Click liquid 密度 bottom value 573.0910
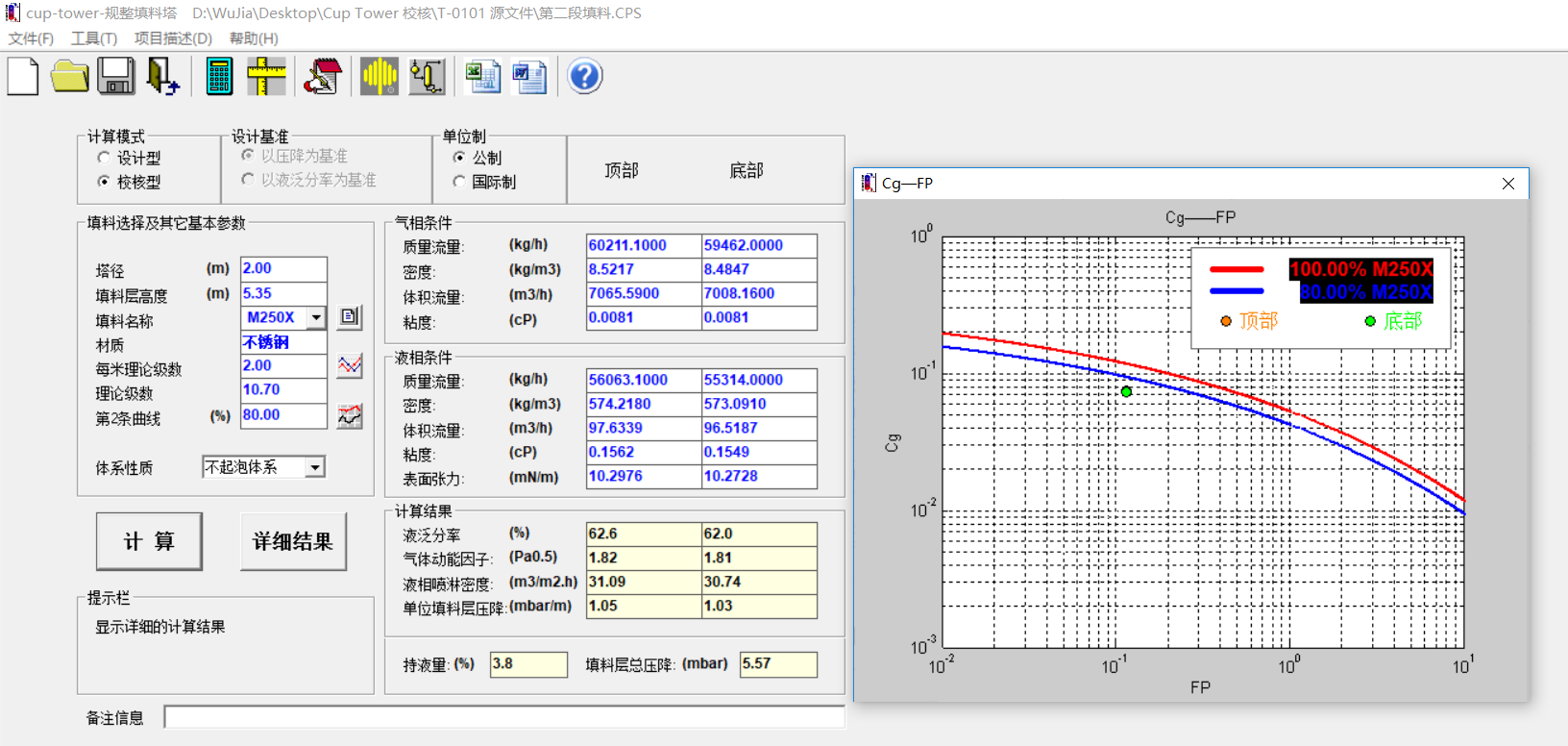This screenshot has width=1568, height=746. [759, 404]
